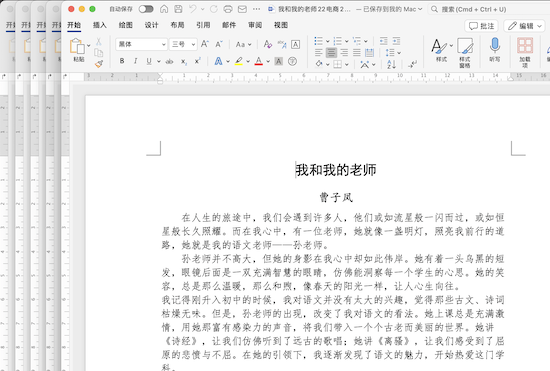Open the 样式窗格 styles pane

465,53
